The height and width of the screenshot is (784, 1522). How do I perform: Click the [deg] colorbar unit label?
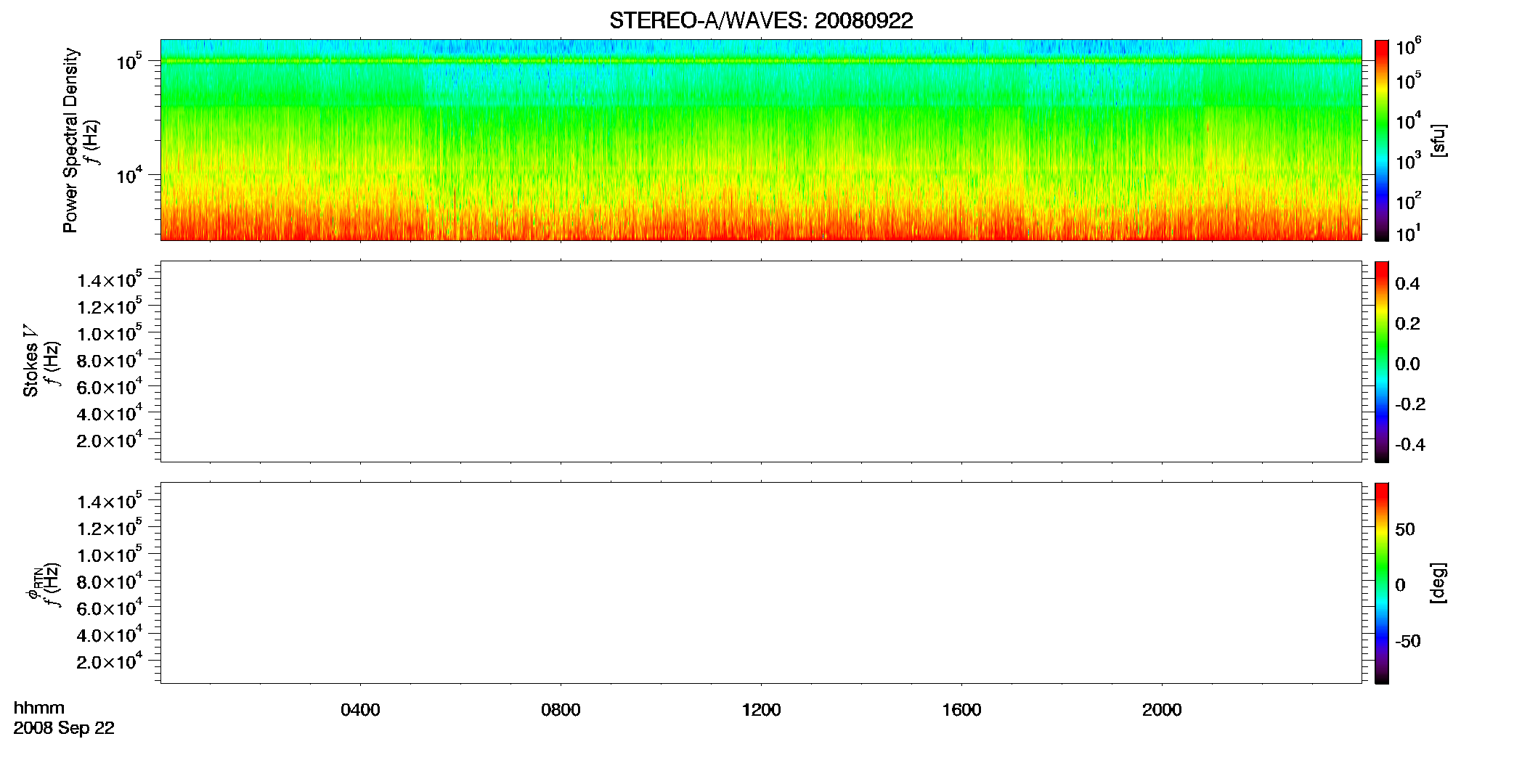point(1438,583)
